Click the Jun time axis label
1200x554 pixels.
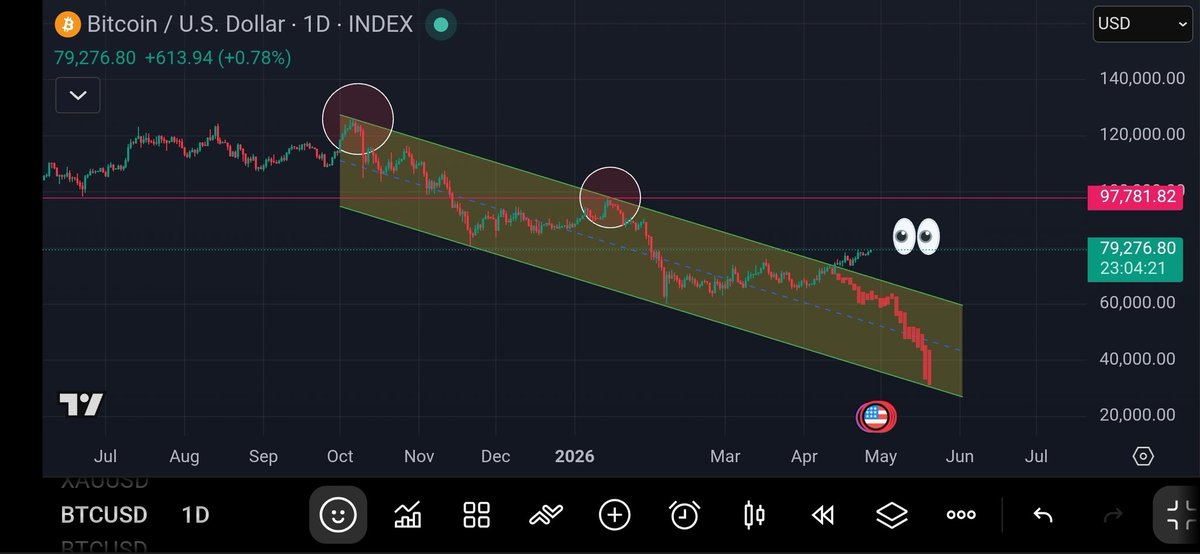[x=960, y=456]
